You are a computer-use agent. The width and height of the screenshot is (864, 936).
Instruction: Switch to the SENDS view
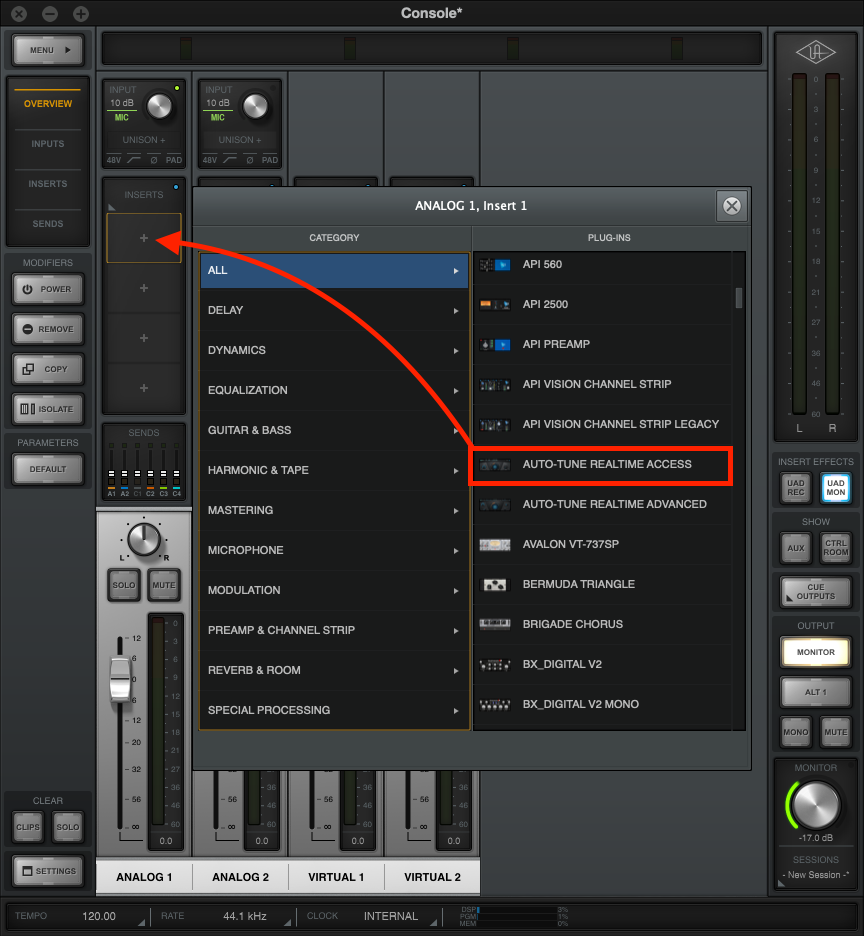(48, 224)
